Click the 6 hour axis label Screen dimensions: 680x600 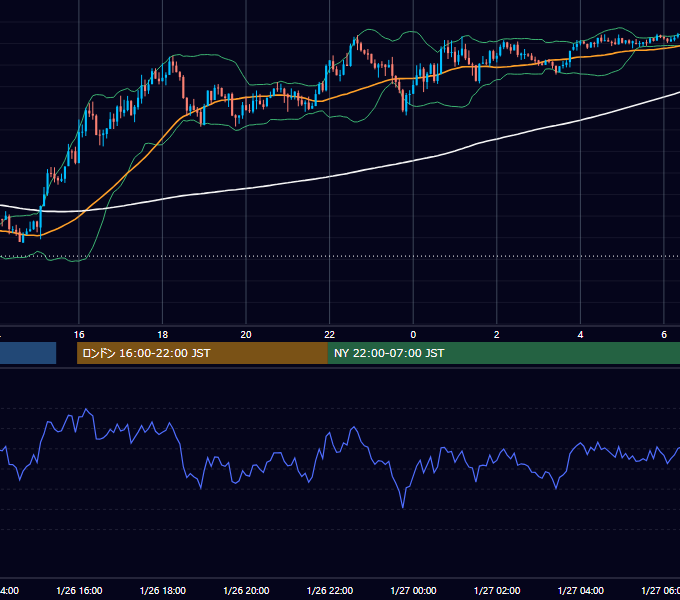(664, 335)
